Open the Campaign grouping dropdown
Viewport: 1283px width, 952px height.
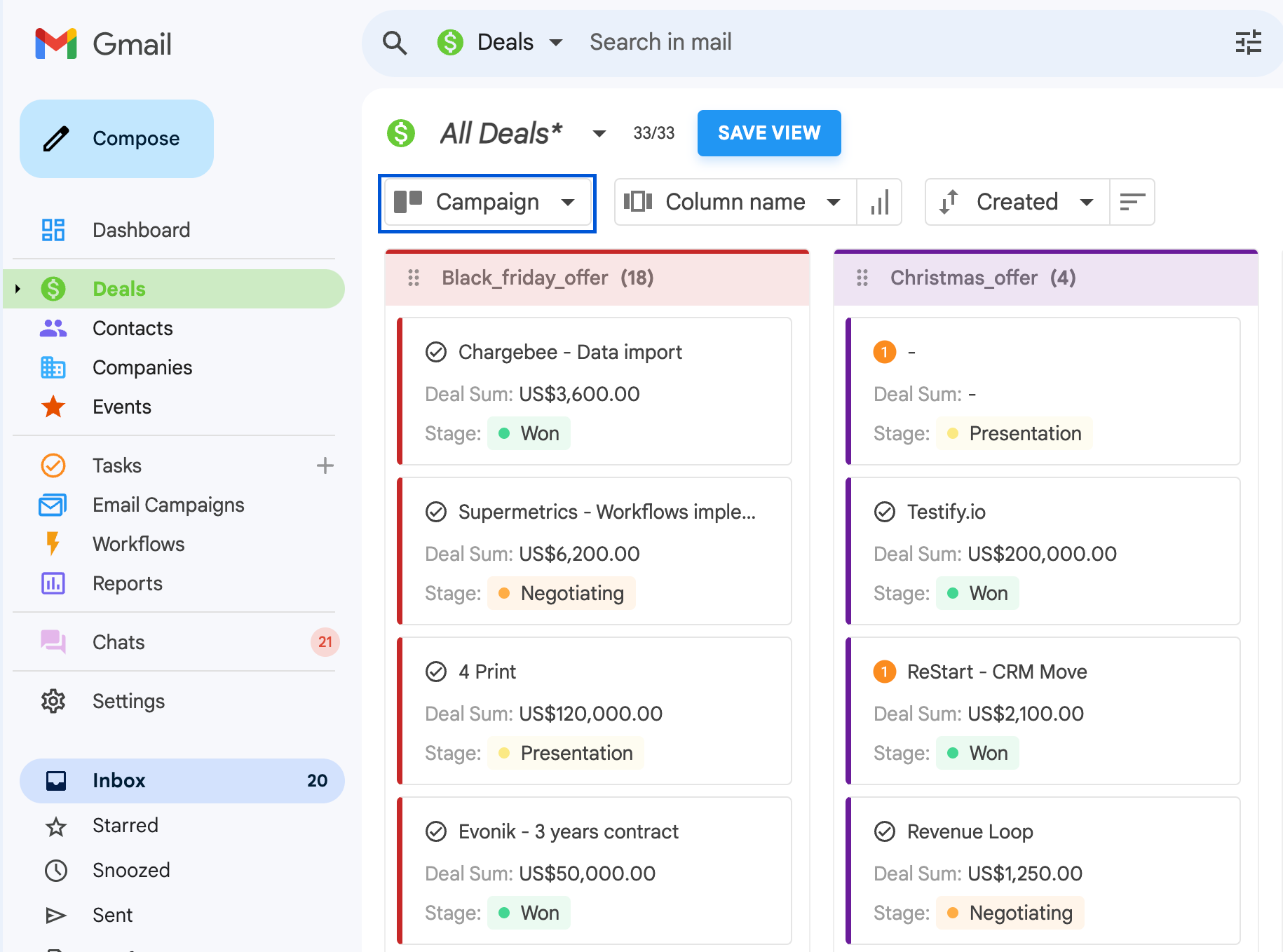487,202
